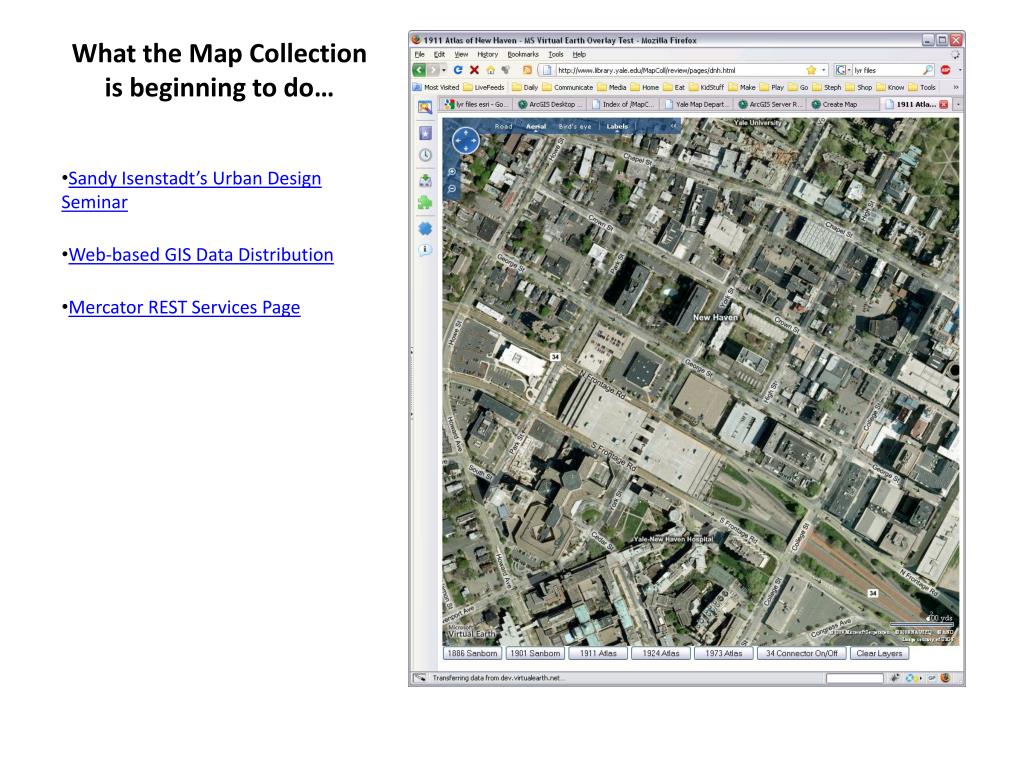Click the search magnifier icon

[927, 70]
